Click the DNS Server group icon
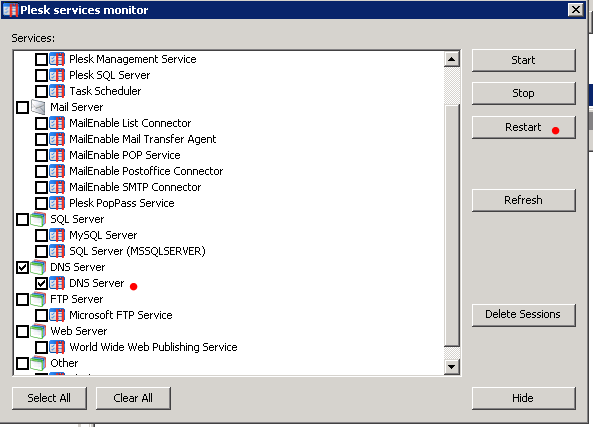The image size is (593, 427). coord(38,267)
